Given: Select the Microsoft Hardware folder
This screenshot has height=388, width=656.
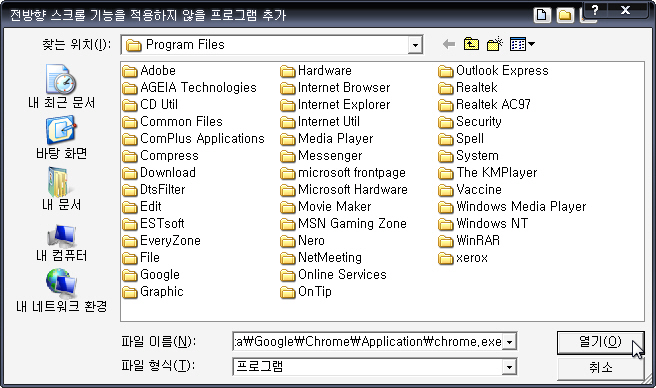Looking at the screenshot, I should point(344,190).
